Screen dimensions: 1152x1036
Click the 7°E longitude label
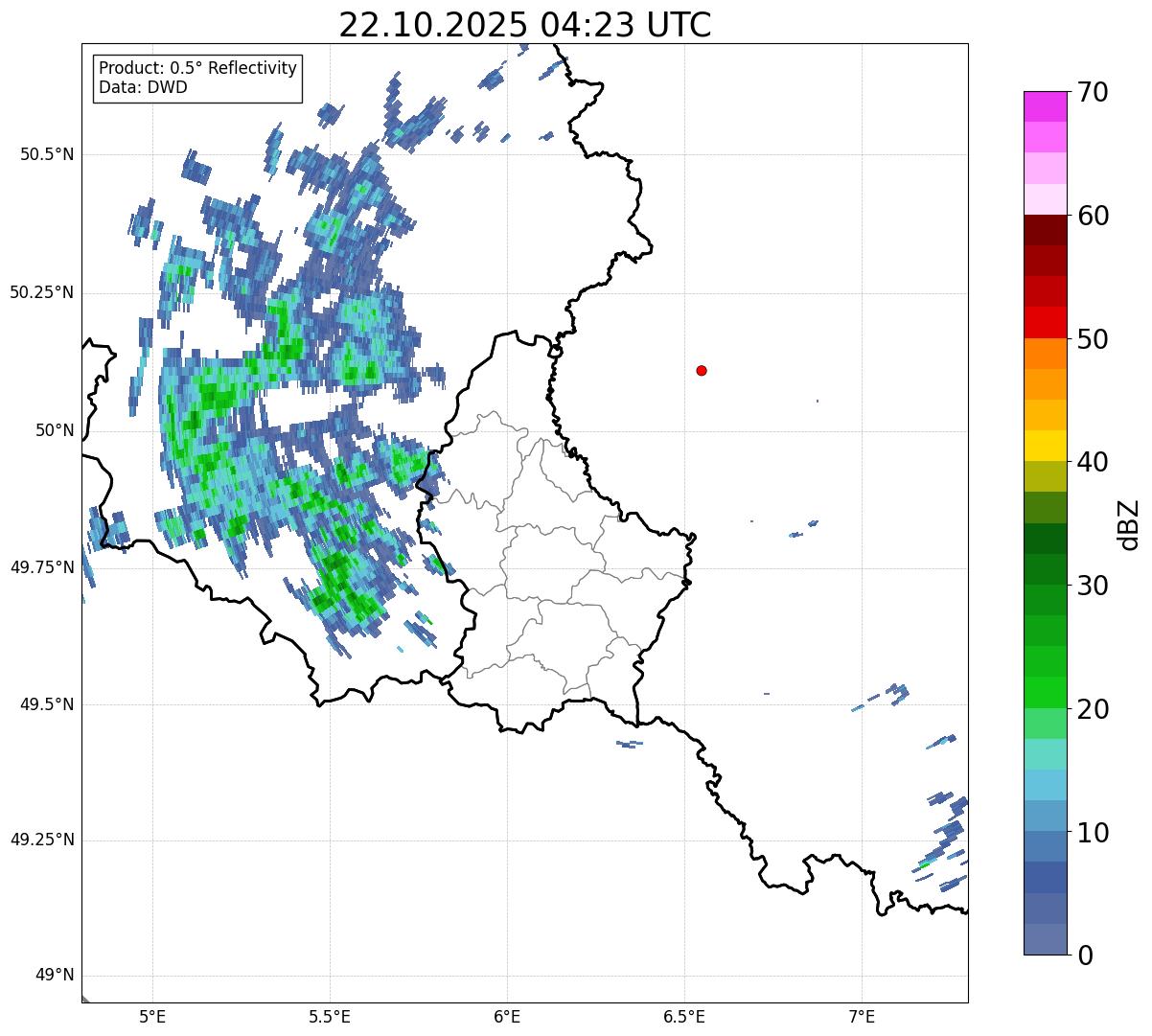[x=862, y=1016]
